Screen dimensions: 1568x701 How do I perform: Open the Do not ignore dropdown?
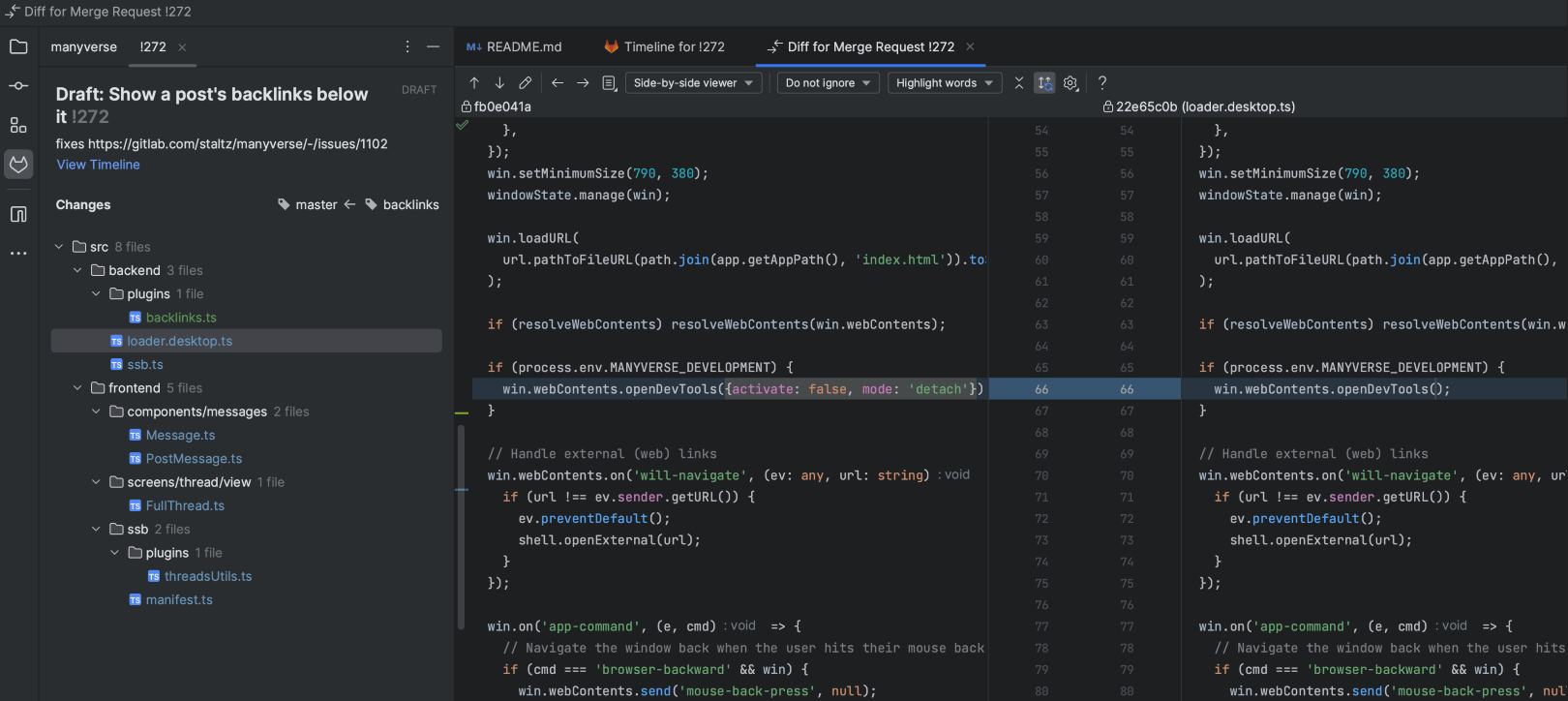pyautogui.click(x=828, y=83)
